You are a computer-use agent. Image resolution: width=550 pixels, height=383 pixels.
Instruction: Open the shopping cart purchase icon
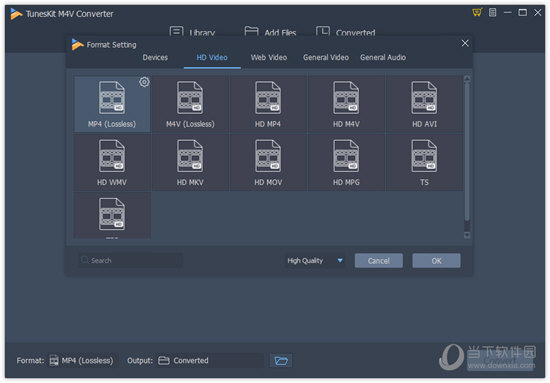(x=477, y=13)
